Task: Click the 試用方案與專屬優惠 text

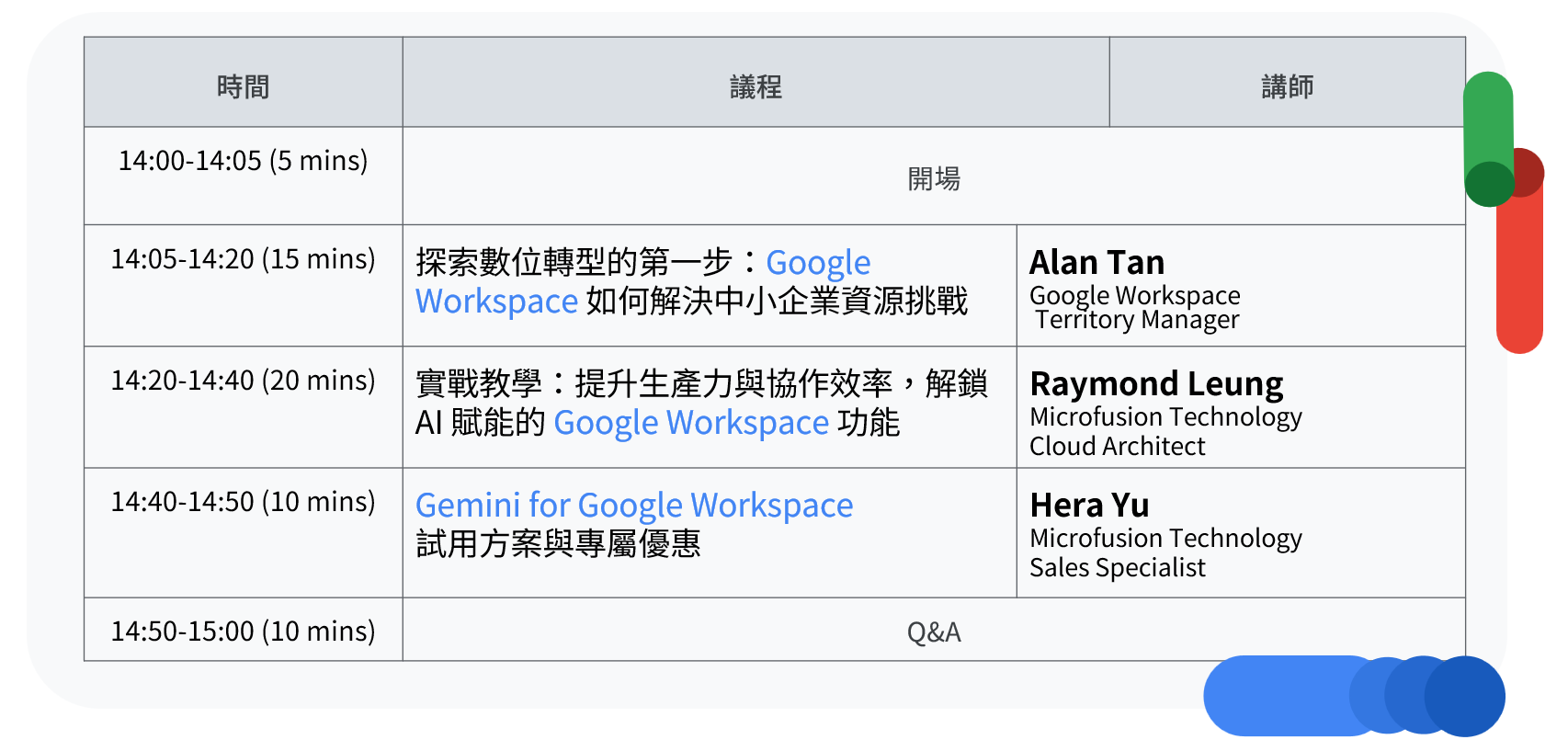Action: click(x=558, y=544)
